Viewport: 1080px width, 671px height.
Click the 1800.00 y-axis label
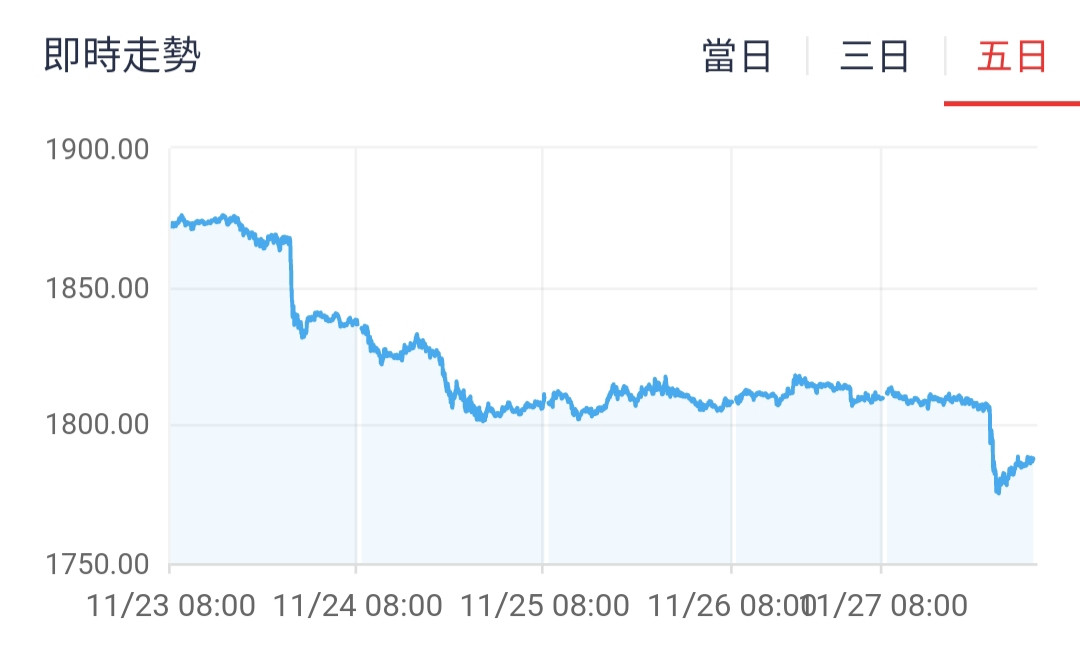98,427
